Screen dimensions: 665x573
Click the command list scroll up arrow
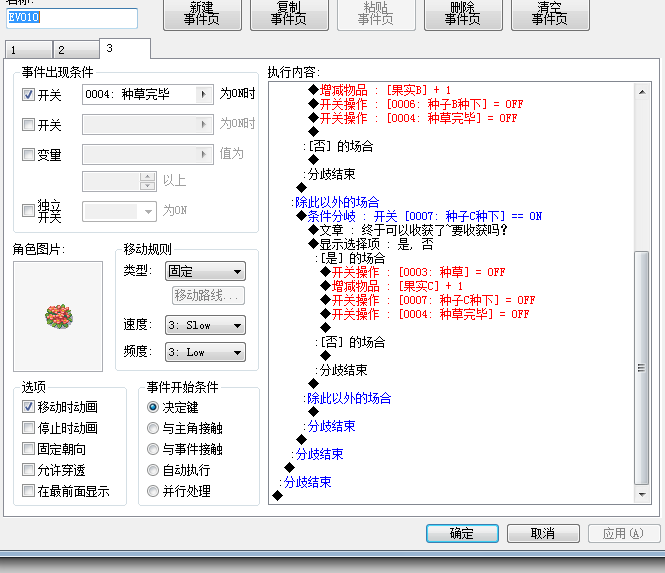(642, 92)
